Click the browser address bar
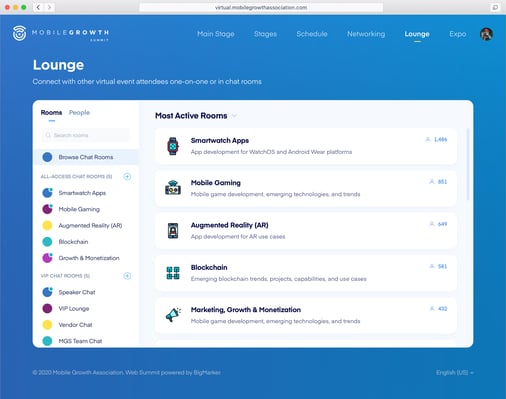Screen dimensions: 506x399 pos(261,7)
